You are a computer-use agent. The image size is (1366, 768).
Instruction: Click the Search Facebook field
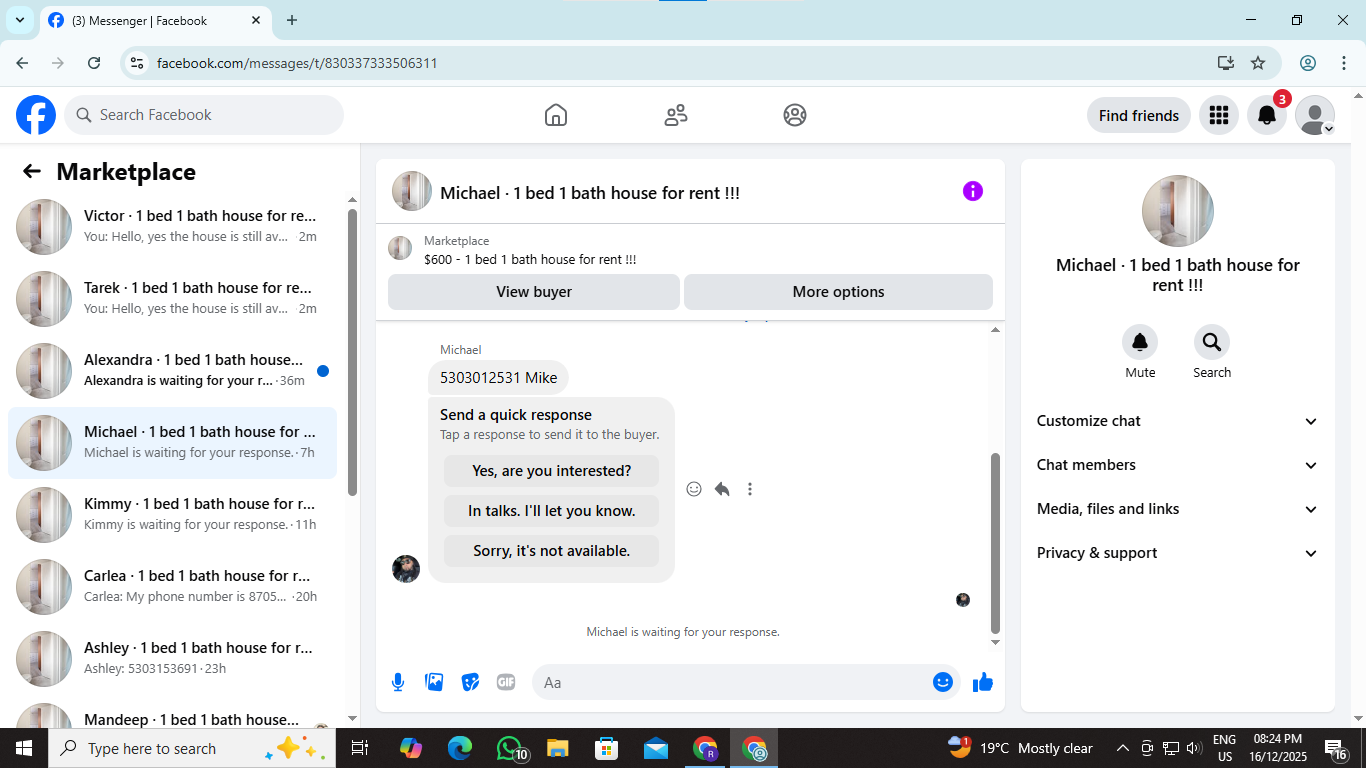coord(204,115)
